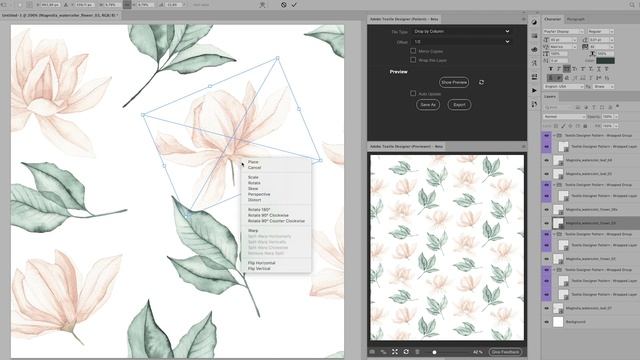
Task: Enable the Wrap this Layer checkbox
Action: [x=413, y=60]
